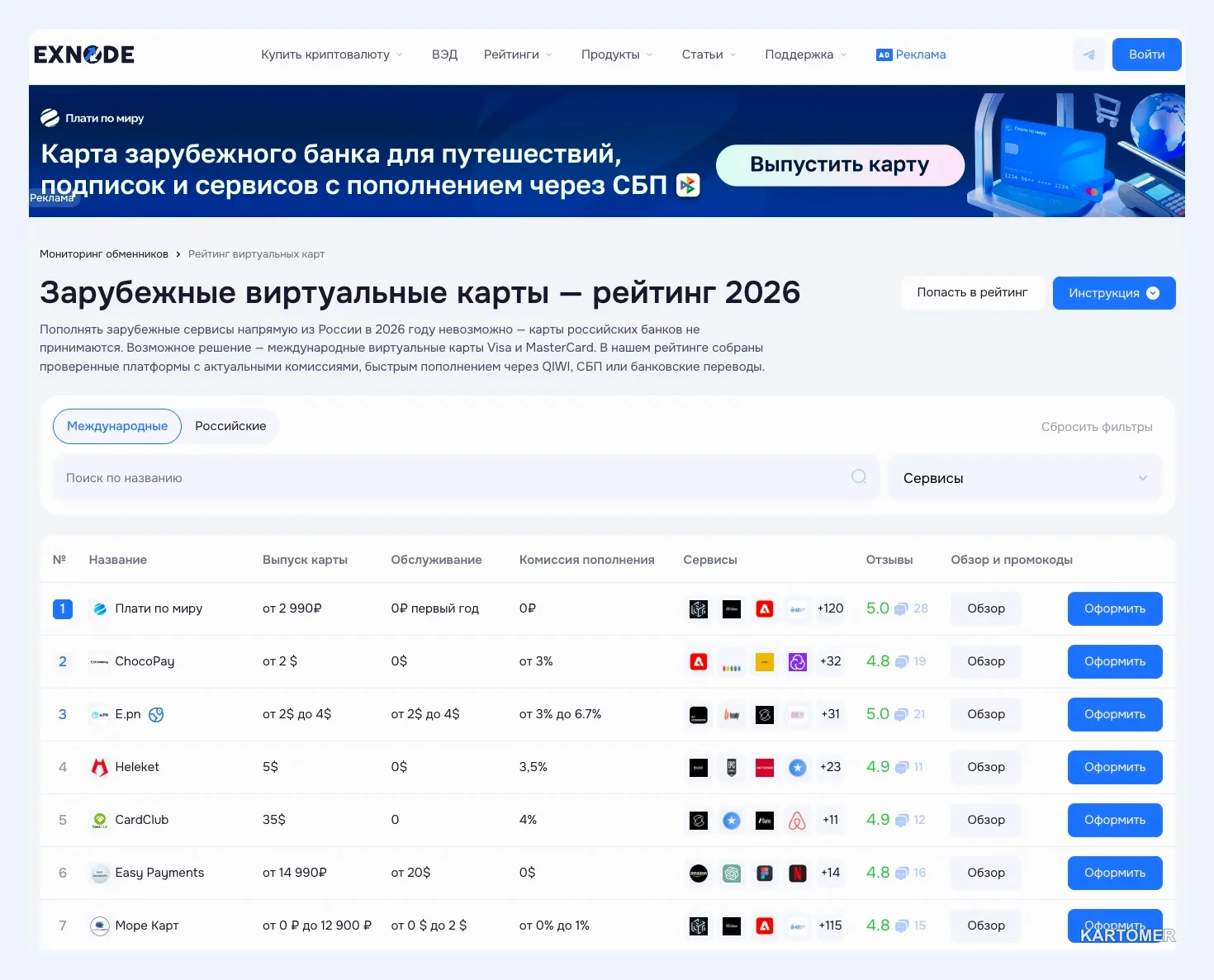Screen dimensions: 1214x980
Task: Go to the ВЭД menu item
Action: click(x=444, y=54)
